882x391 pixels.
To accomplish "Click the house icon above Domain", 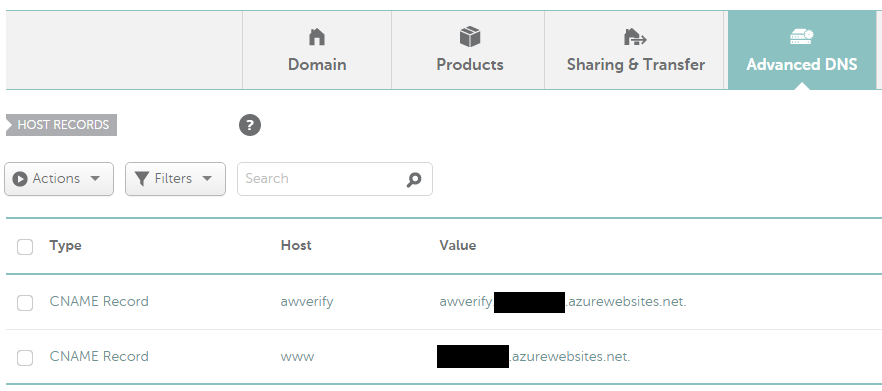I will [317, 37].
